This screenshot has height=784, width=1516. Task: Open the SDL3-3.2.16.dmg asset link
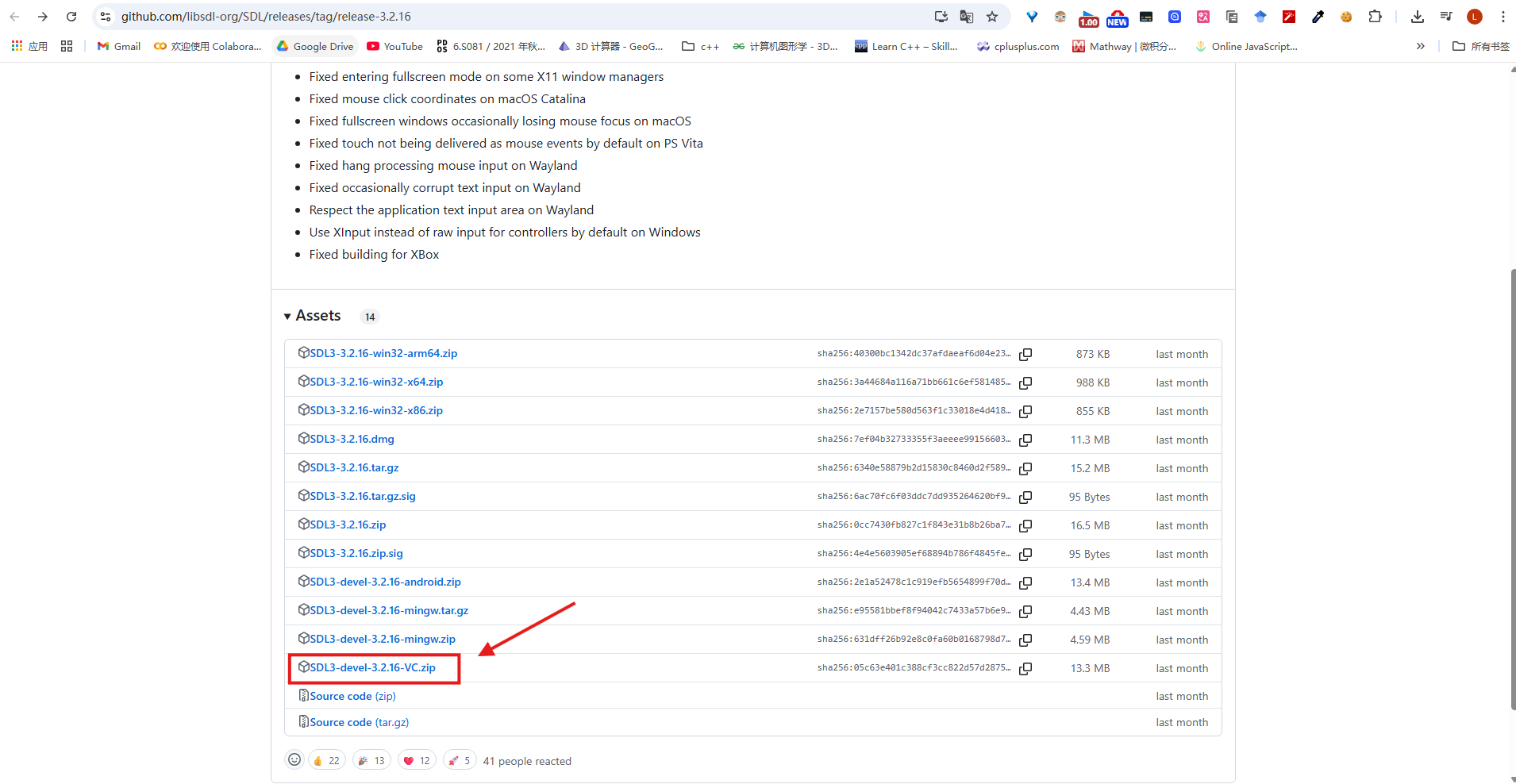click(x=351, y=438)
